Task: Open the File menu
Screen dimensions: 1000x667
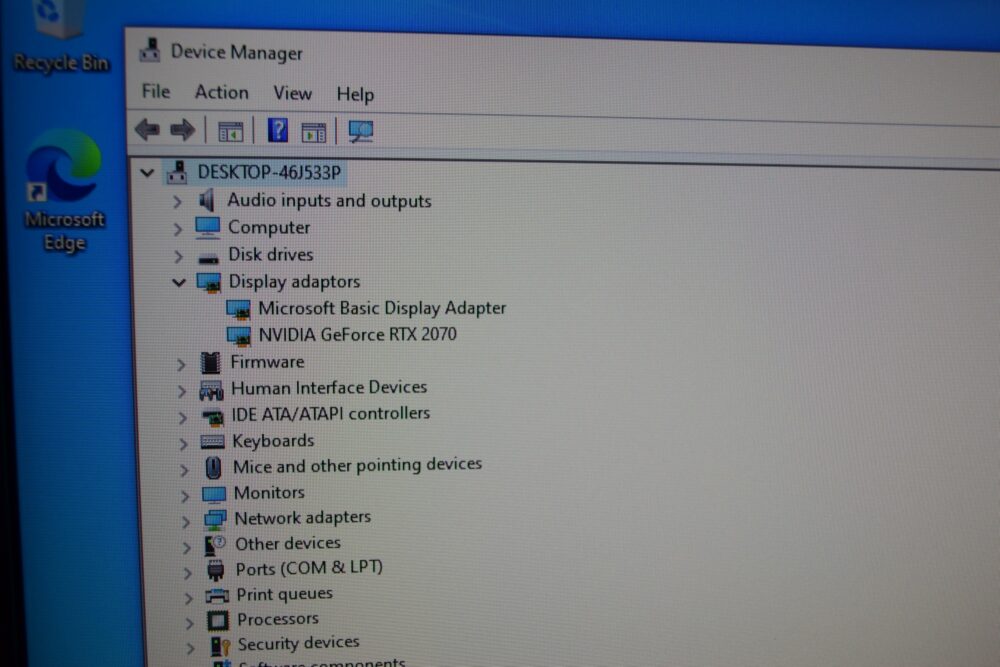Action: pos(156,91)
